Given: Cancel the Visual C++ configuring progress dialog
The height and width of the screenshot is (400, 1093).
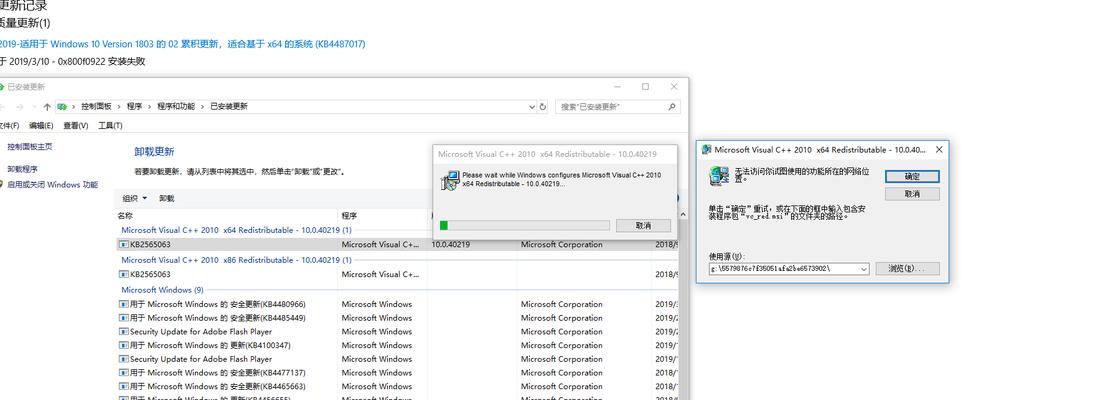Looking at the screenshot, I should coord(643,226).
